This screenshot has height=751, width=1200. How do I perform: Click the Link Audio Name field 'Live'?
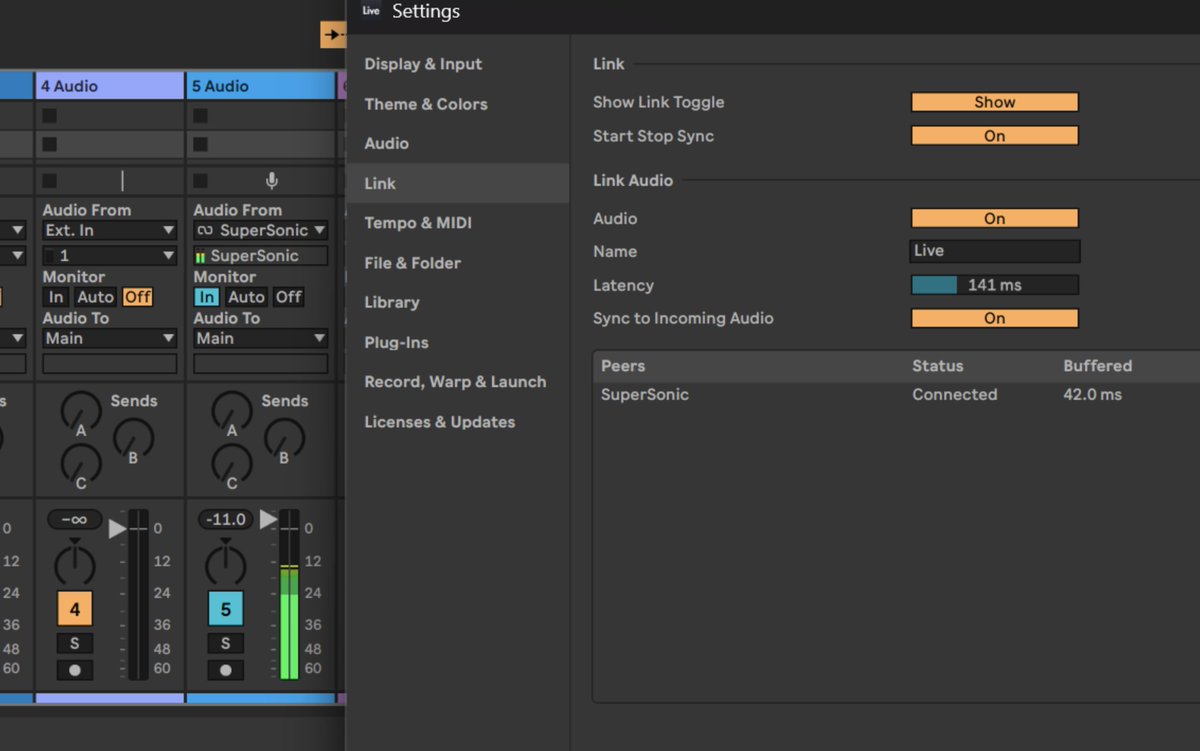click(995, 251)
